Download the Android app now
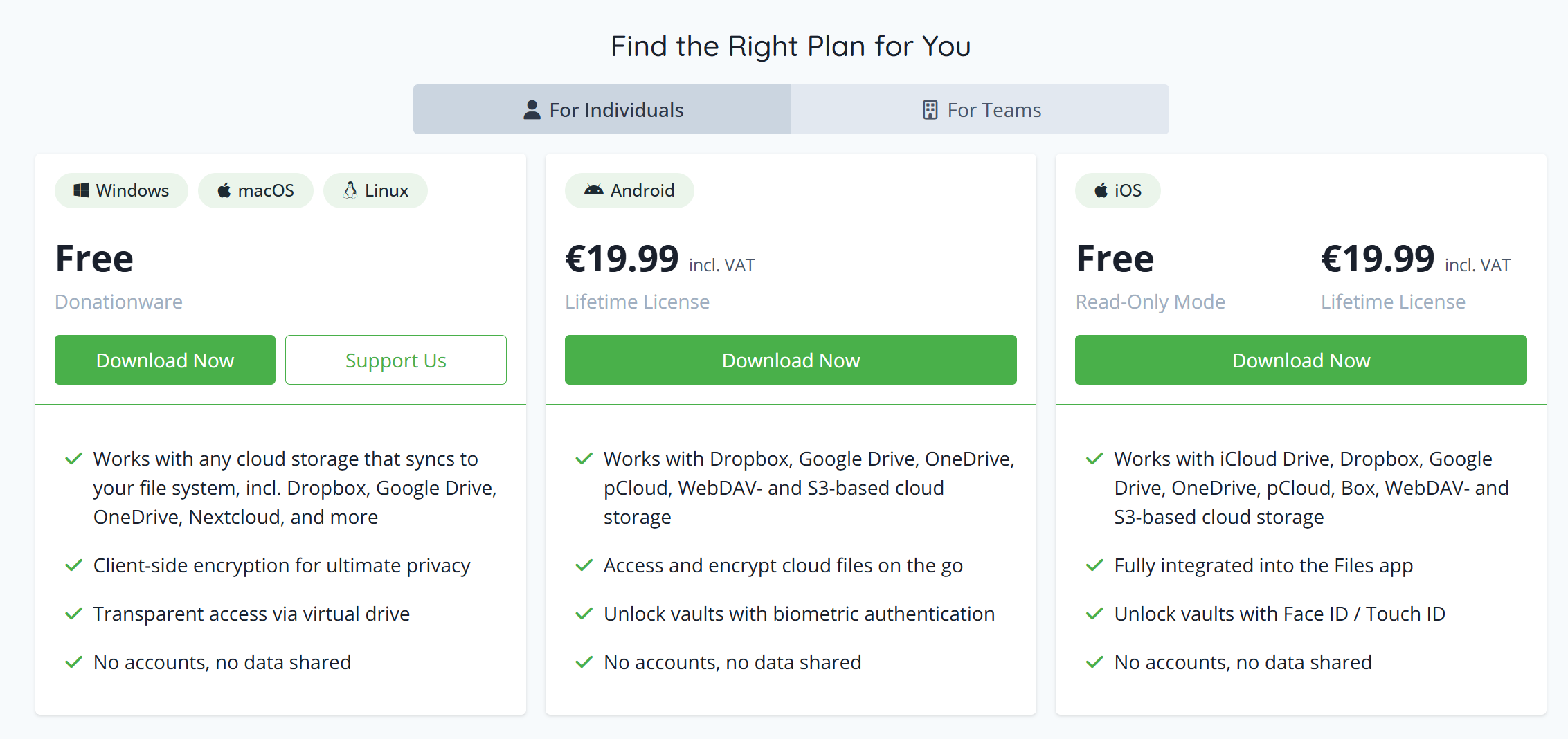Viewport: 1568px width, 739px height. [x=791, y=360]
